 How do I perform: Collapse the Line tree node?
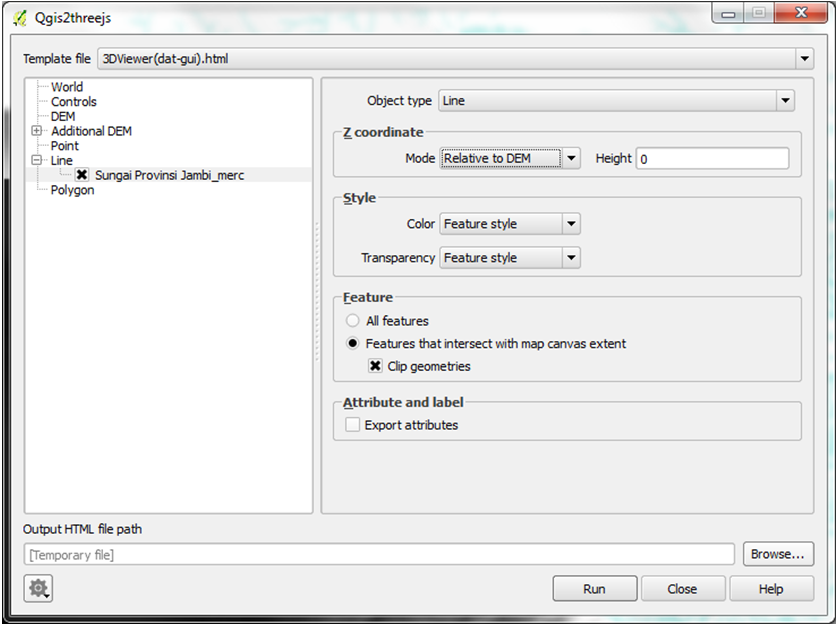pos(36,160)
